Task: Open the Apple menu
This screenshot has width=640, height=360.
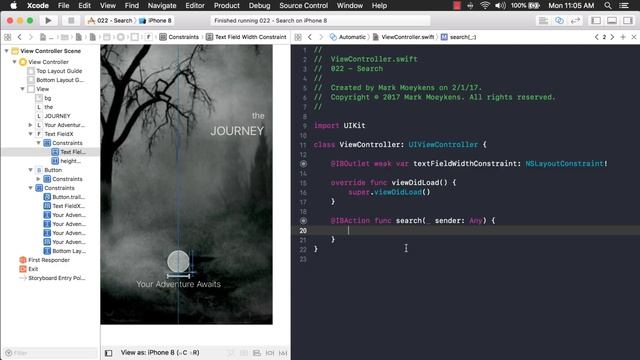Action: 13,6
